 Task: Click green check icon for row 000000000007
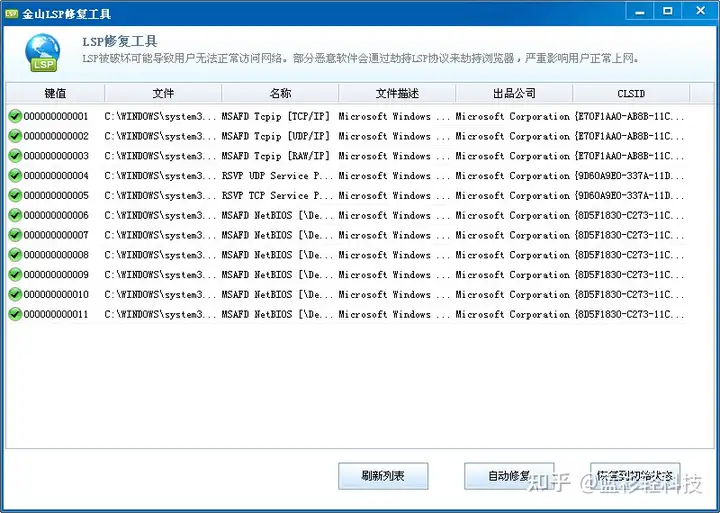click(x=15, y=235)
